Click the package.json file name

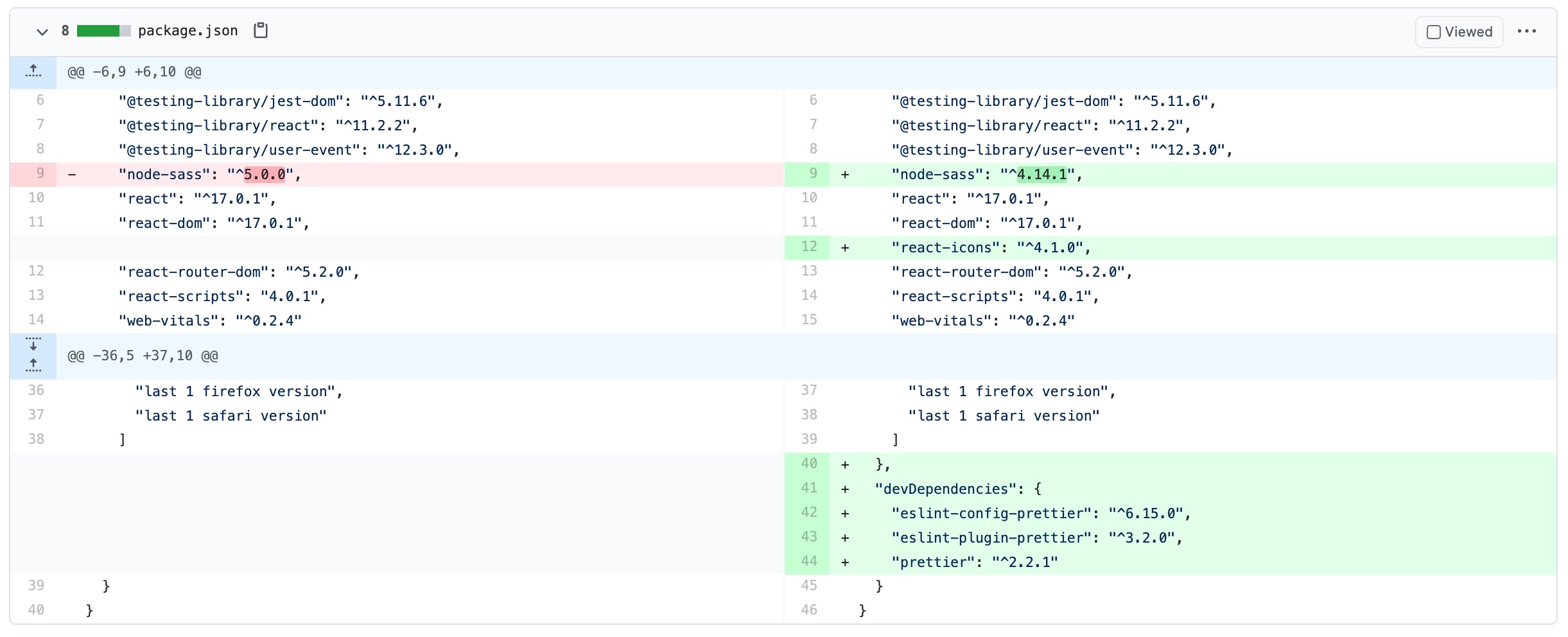(x=187, y=31)
